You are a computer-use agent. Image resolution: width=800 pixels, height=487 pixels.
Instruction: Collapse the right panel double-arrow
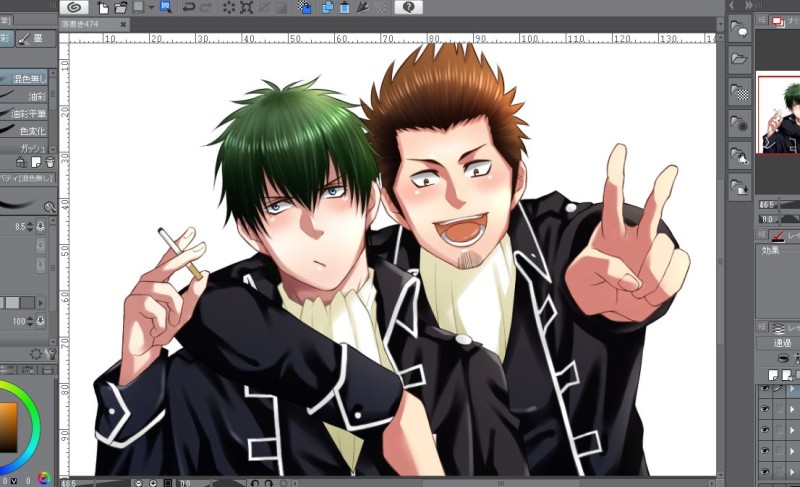(748, 5)
